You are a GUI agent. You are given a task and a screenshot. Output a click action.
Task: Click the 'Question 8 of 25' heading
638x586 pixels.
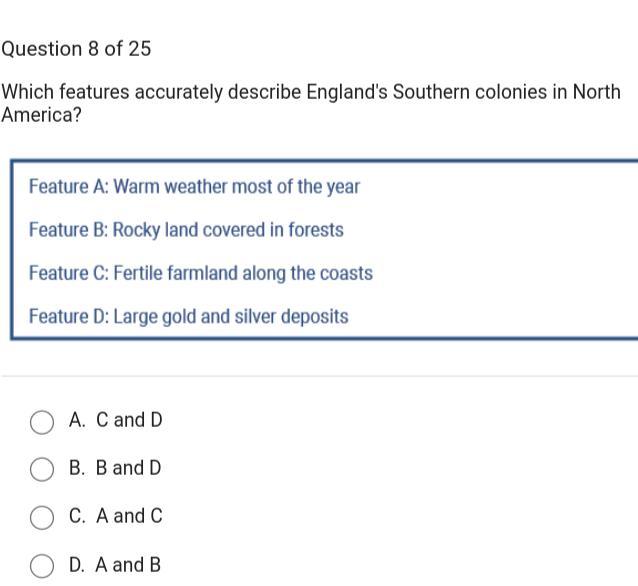click(x=76, y=49)
